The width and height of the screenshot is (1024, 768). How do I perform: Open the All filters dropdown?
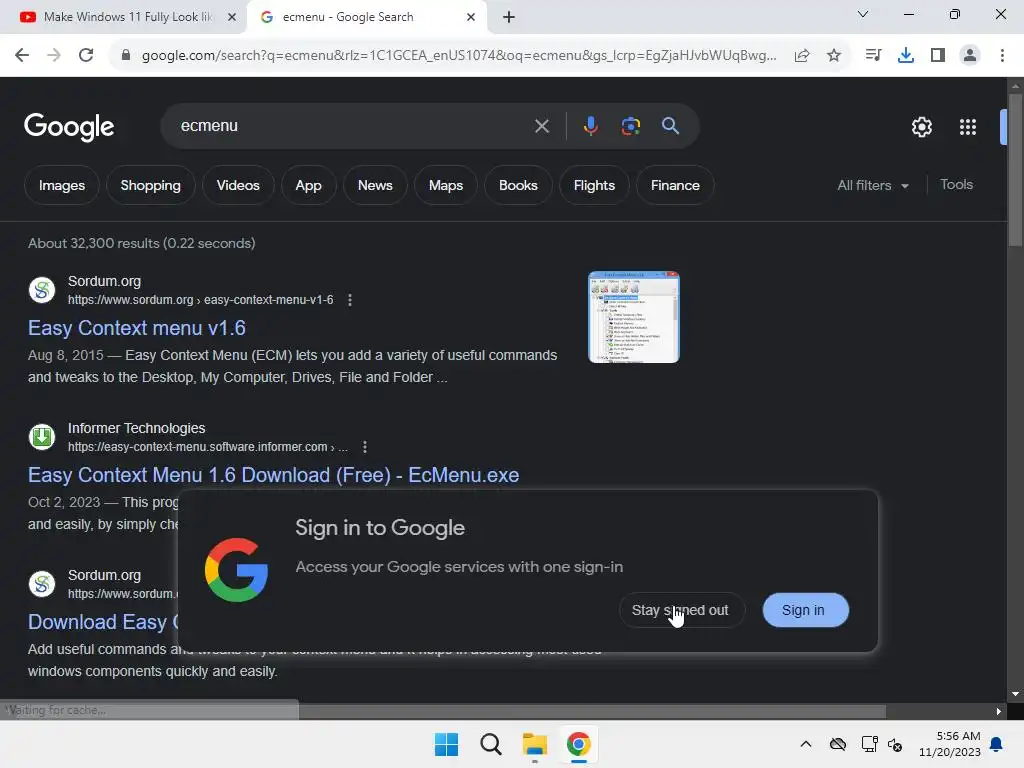(872, 185)
